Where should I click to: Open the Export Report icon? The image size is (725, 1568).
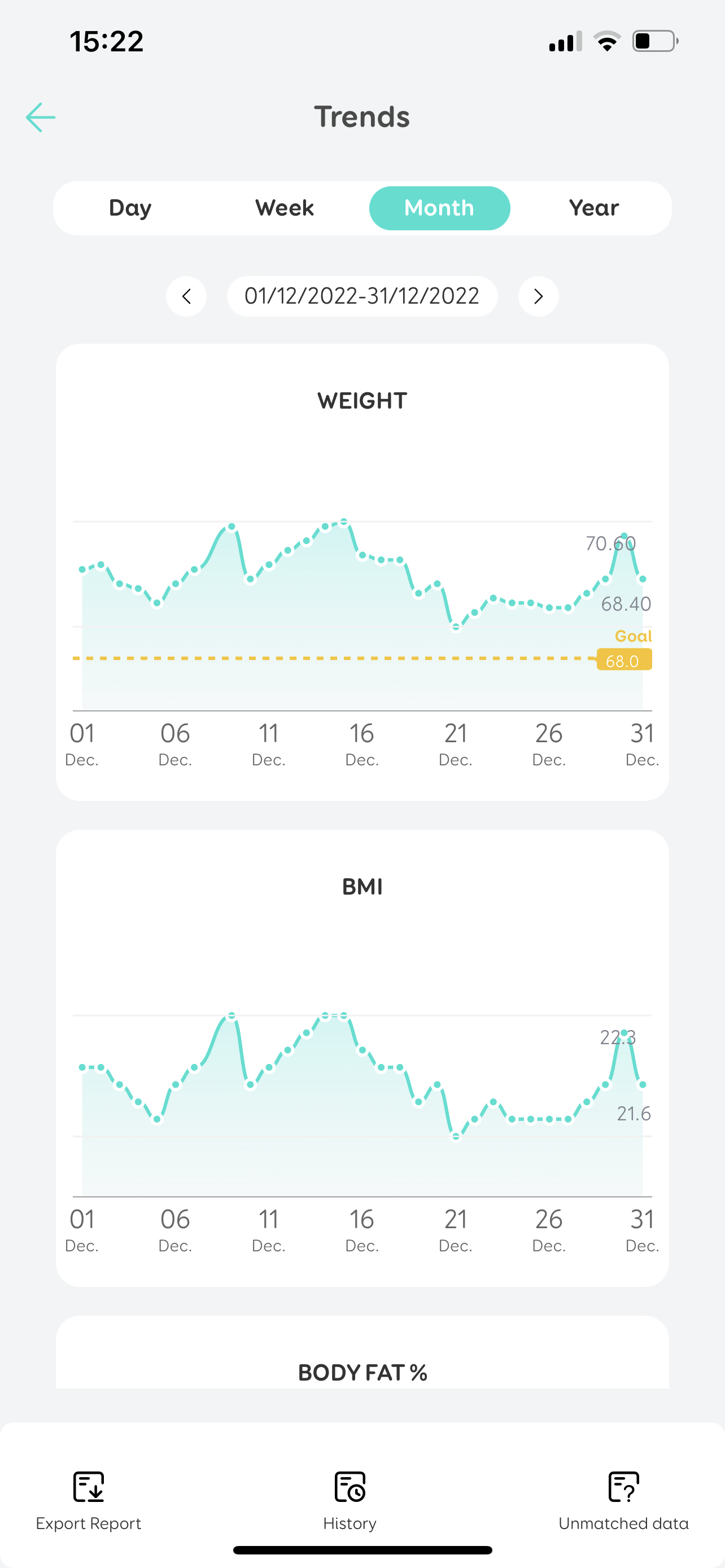click(x=89, y=1487)
